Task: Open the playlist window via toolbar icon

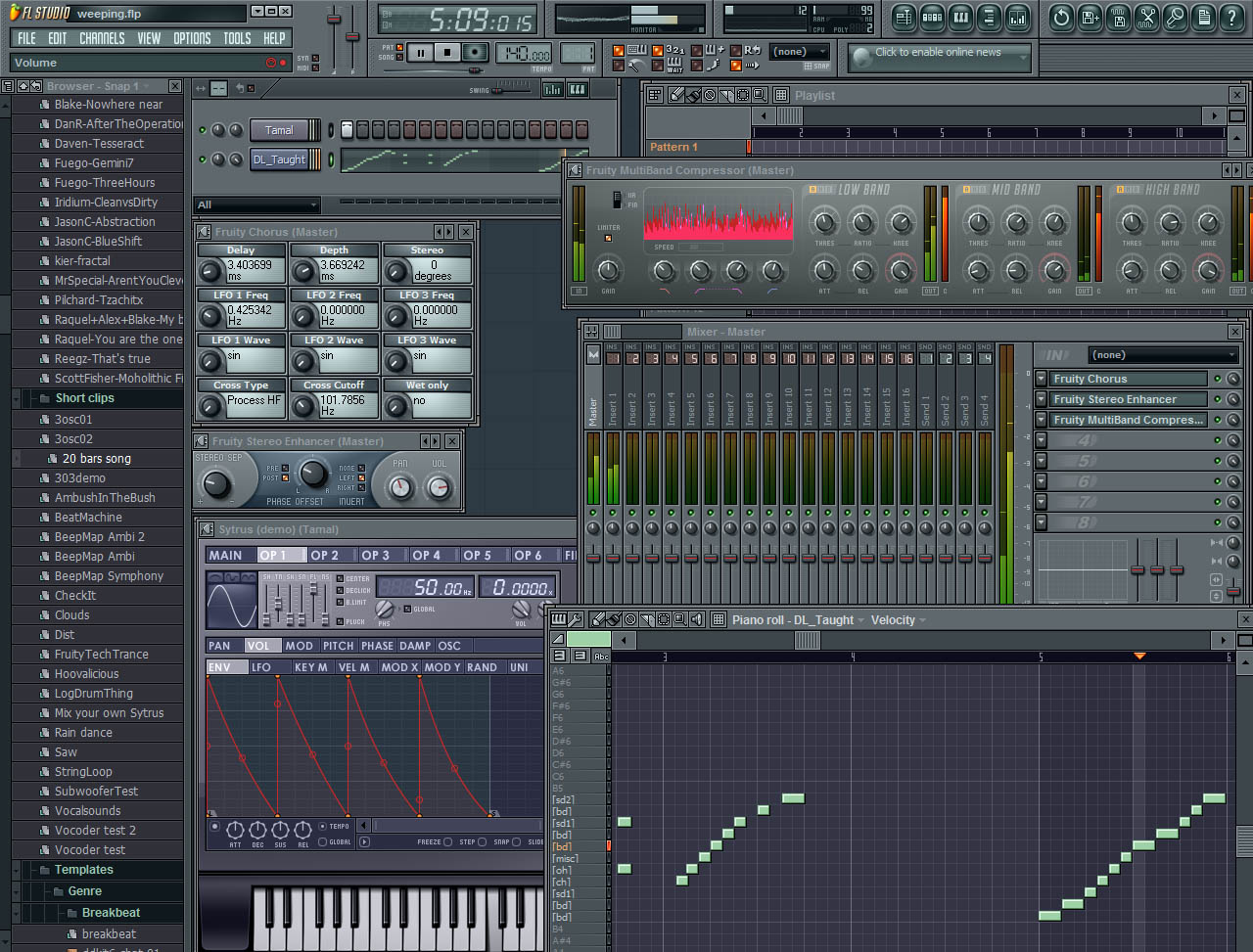Action: coord(904,17)
